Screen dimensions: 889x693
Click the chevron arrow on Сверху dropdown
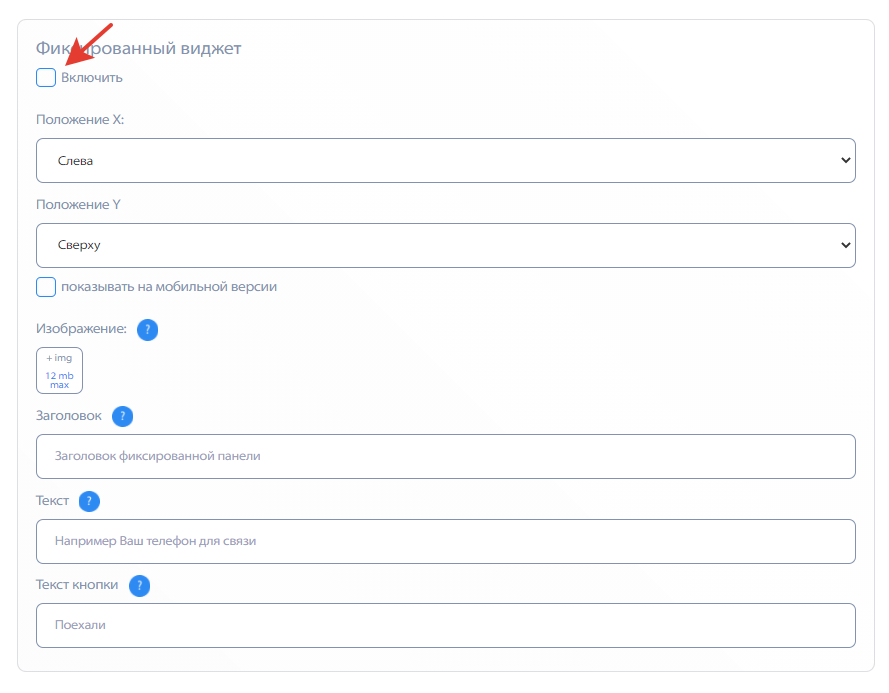click(x=845, y=246)
